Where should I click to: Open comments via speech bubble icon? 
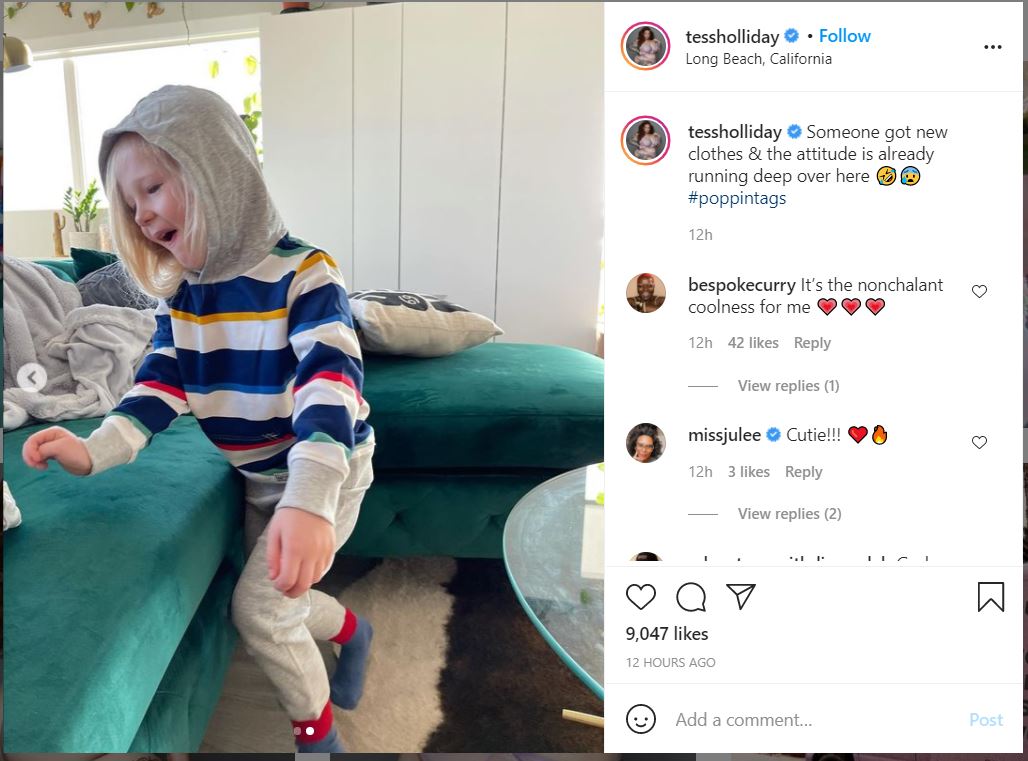point(691,596)
